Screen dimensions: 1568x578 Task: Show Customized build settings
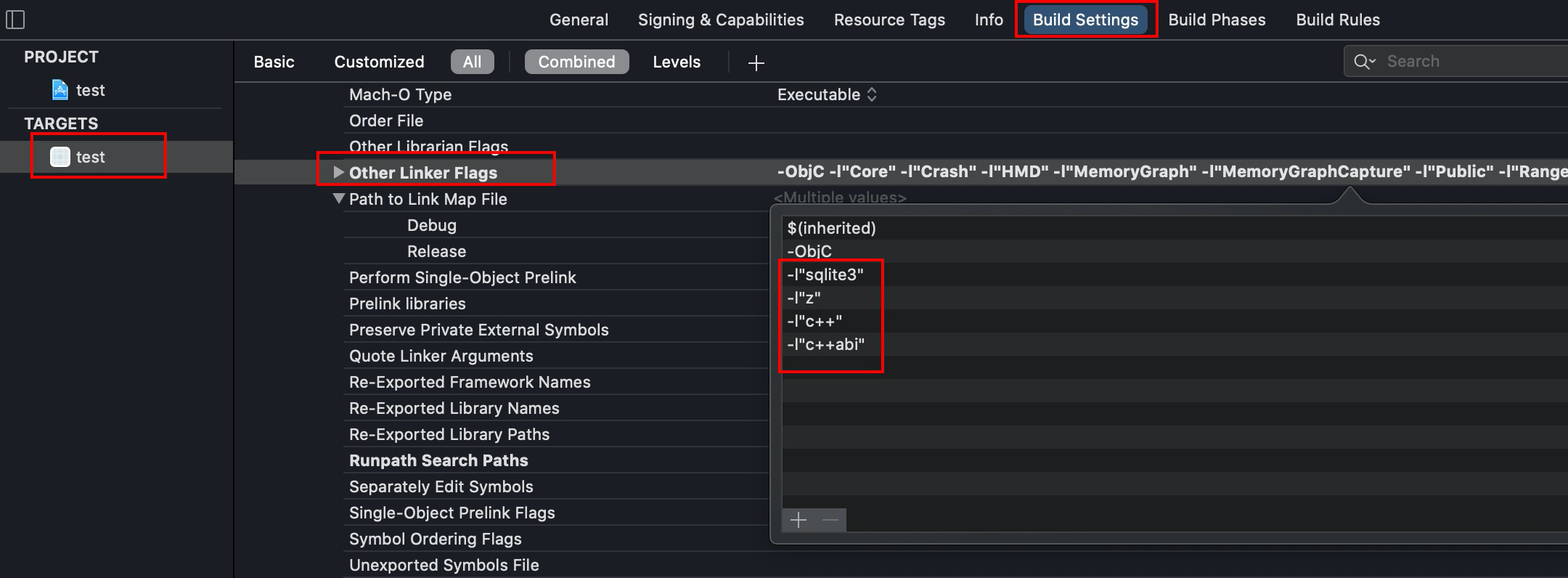click(379, 62)
